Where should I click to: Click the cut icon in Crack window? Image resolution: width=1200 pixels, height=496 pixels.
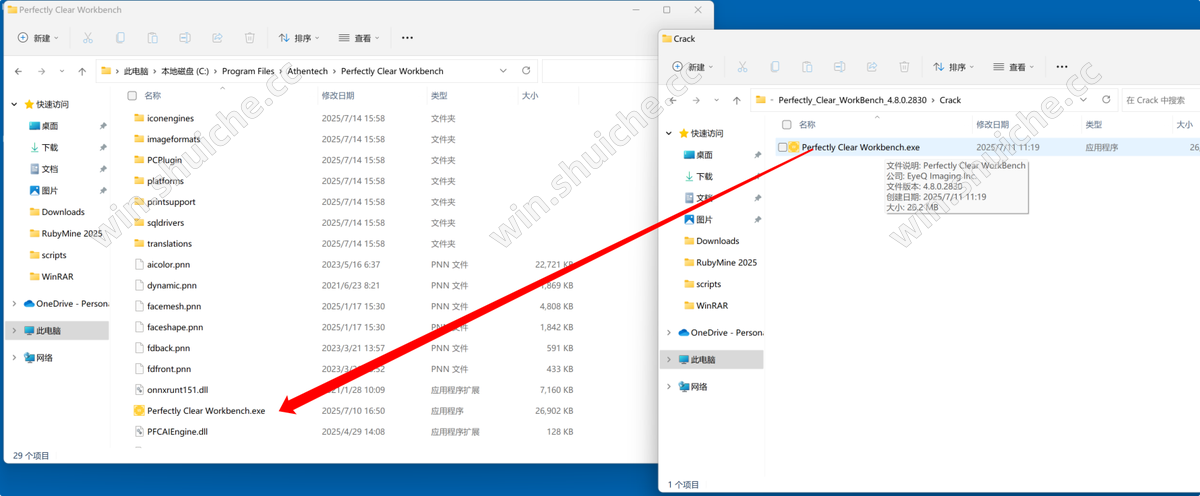(742, 67)
